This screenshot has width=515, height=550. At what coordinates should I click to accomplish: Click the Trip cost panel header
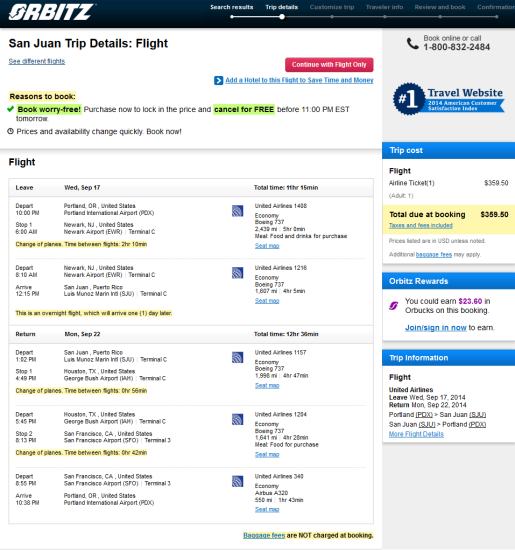pyautogui.click(x=448, y=150)
